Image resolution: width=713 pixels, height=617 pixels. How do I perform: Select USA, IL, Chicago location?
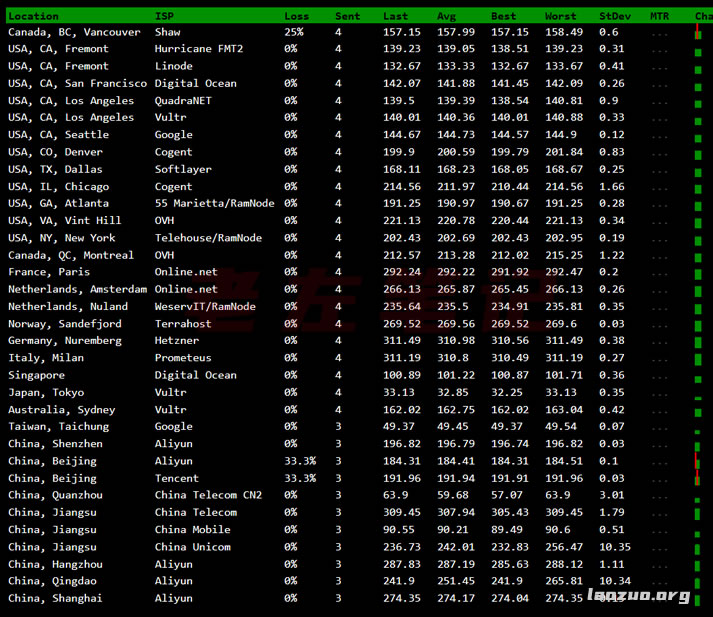pyautogui.click(x=58, y=186)
